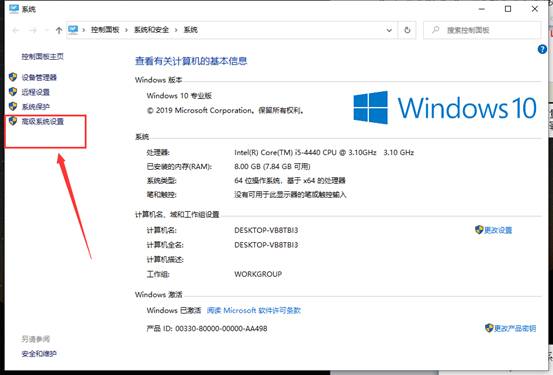
Task: Click installed RAM value 8.00 GB
Action: (272, 167)
